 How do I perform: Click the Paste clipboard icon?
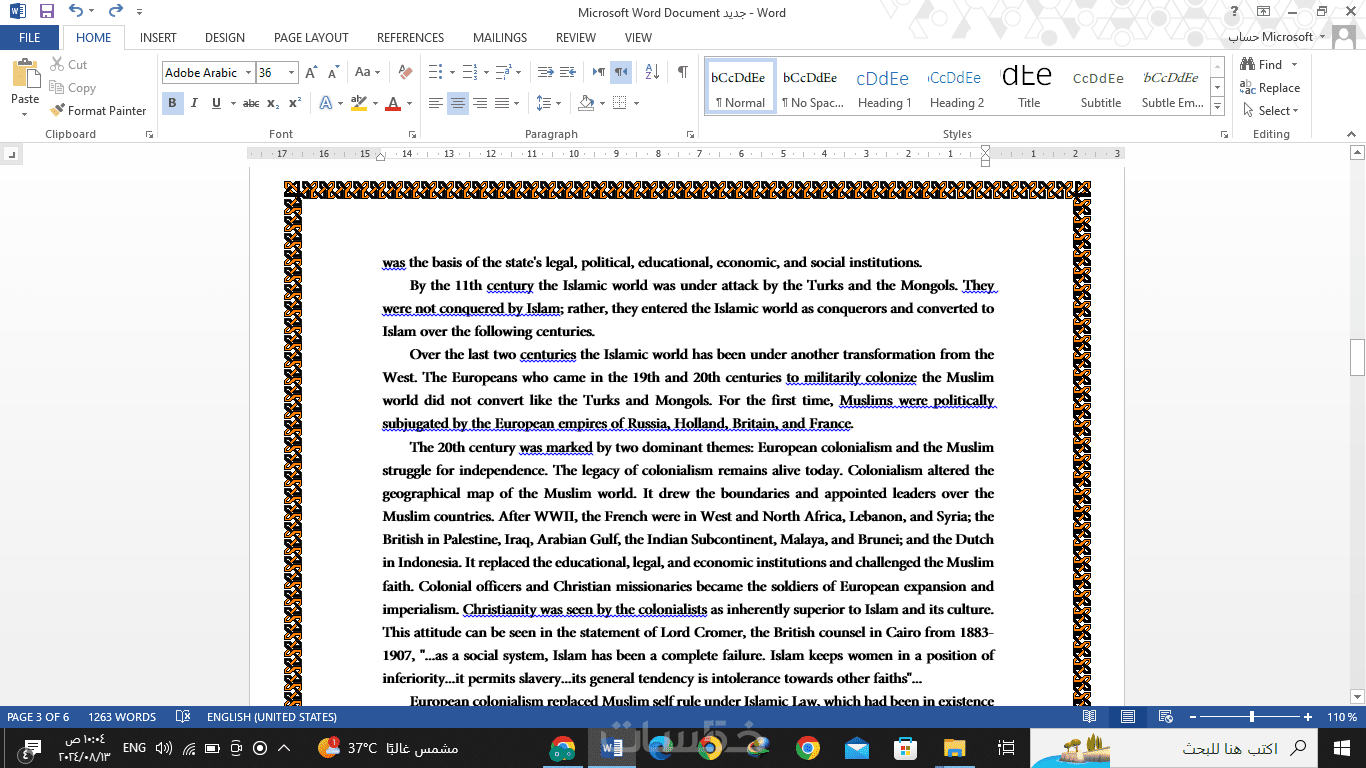click(x=25, y=73)
